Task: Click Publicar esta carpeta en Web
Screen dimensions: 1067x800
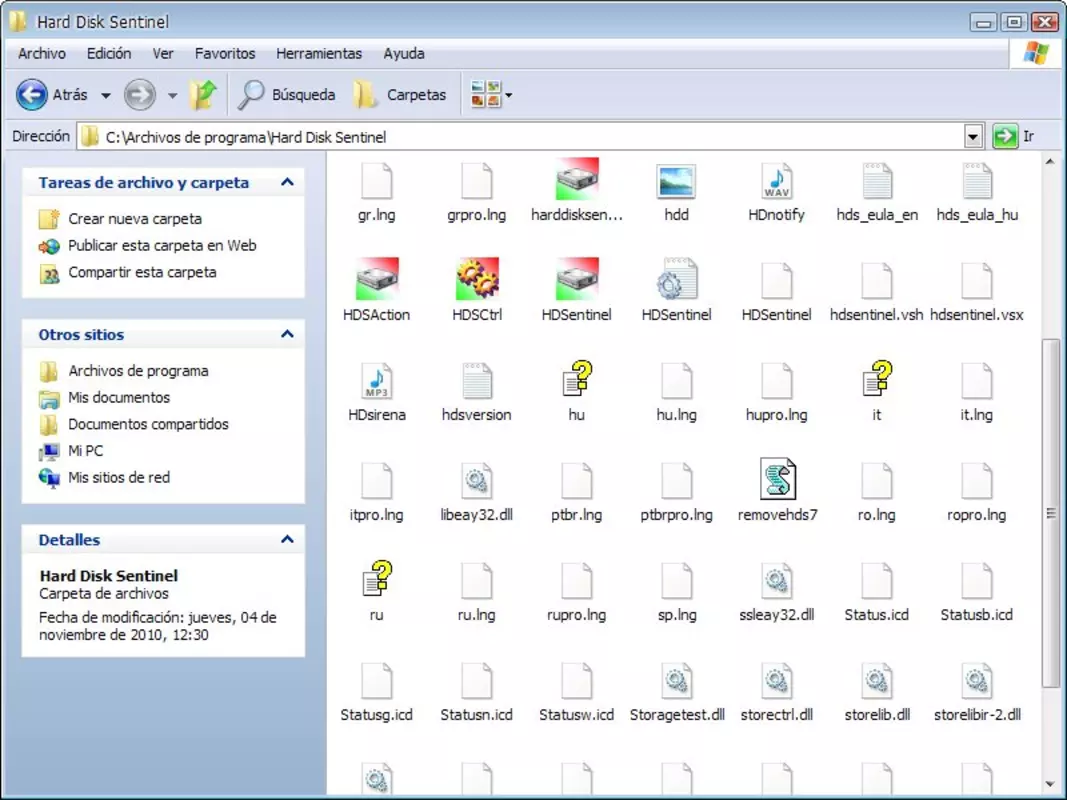Action: [162, 245]
